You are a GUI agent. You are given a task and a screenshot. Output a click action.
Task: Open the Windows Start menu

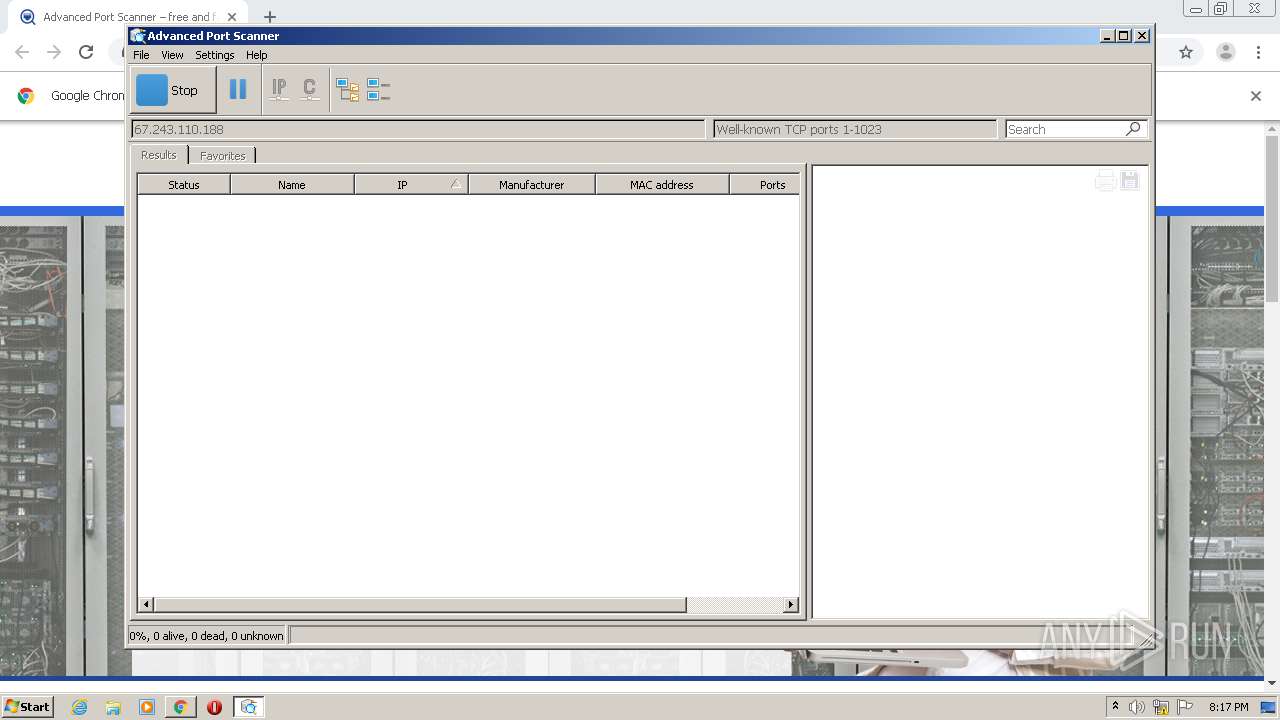click(27, 707)
